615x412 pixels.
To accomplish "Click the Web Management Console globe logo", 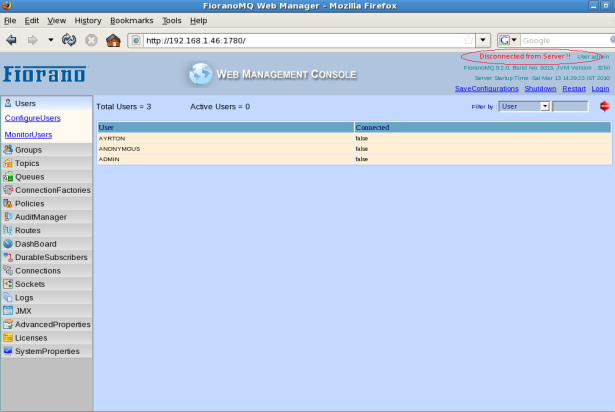I will pos(200,74).
